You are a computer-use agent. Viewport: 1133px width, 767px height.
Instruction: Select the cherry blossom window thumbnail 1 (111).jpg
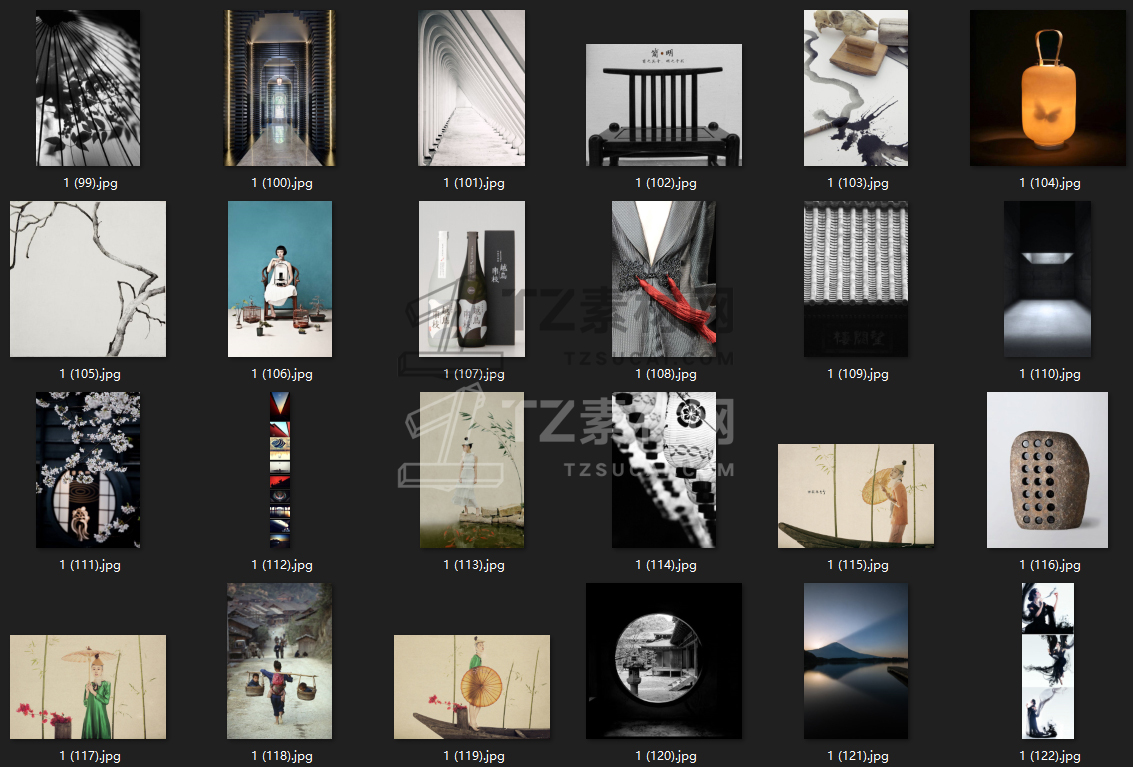88,470
